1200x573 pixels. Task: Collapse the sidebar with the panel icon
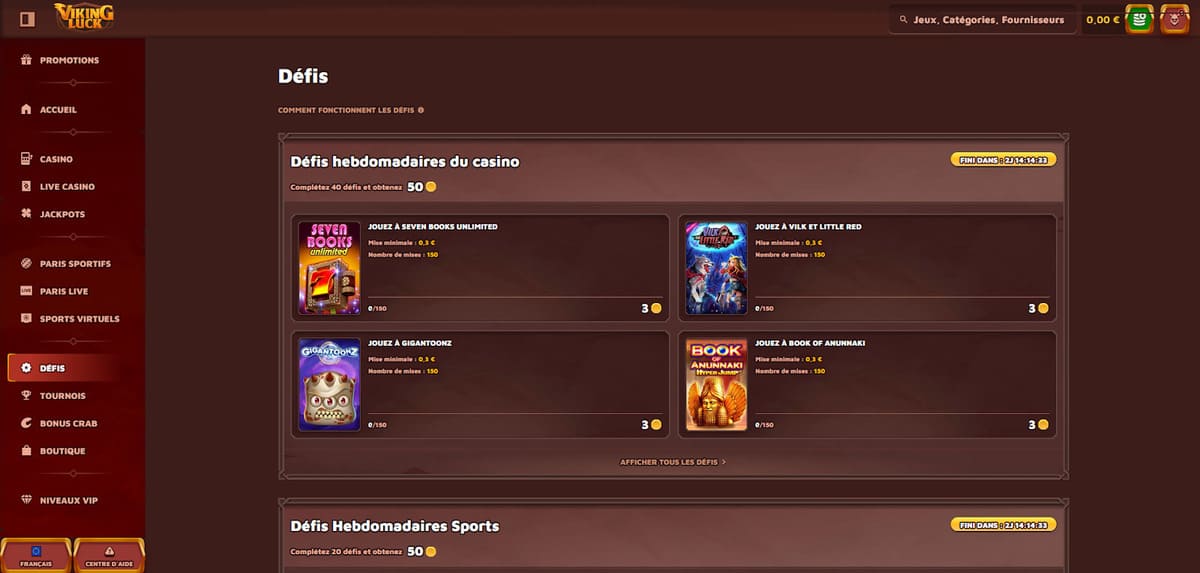tap(27, 19)
